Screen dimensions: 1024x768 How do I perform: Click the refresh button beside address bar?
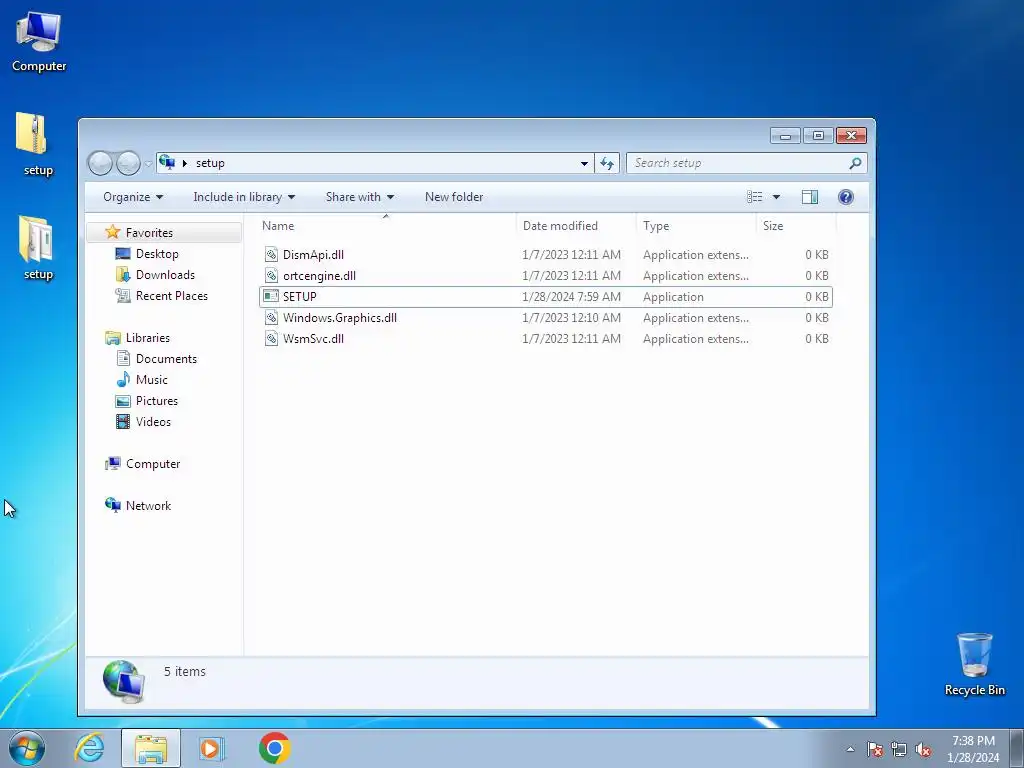point(607,163)
